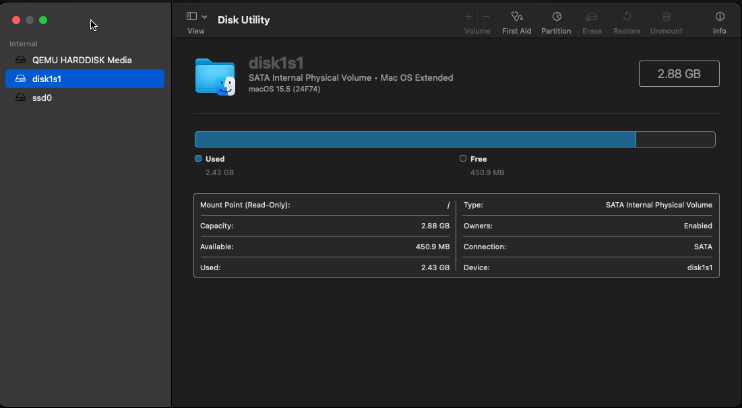Click the Owners Enabled value
This screenshot has width=742, height=408.
pos(698,226)
